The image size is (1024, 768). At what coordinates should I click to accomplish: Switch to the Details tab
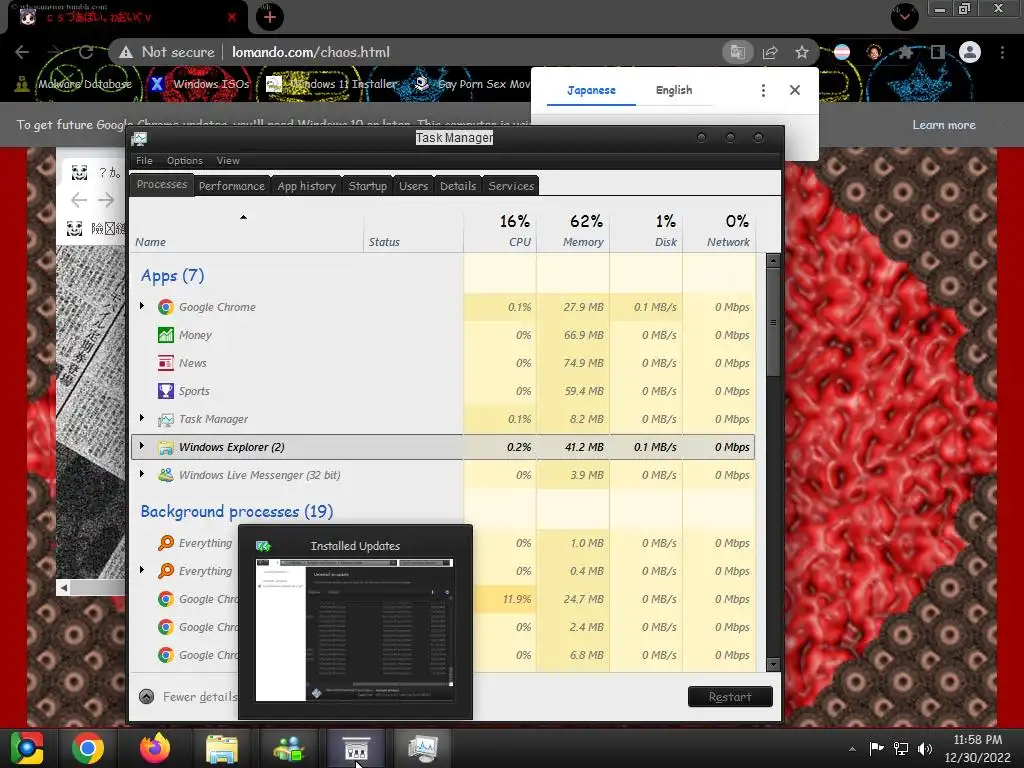pos(458,186)
